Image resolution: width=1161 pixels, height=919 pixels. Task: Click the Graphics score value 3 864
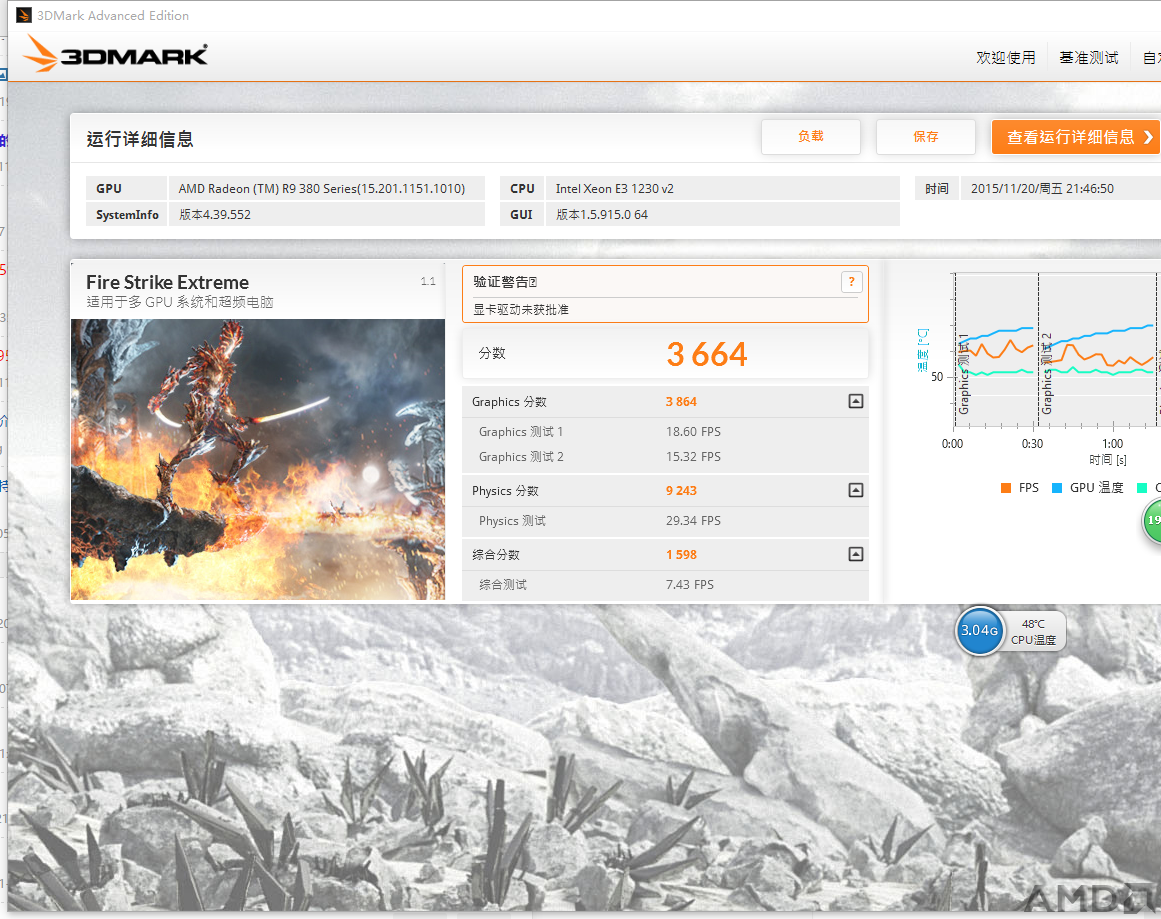[681, 402]
